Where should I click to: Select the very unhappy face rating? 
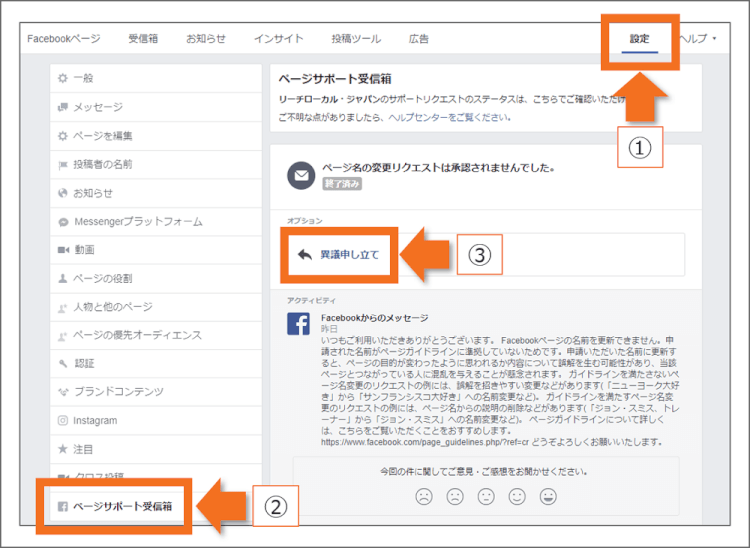pyautogui.click(x=424, y=496)
